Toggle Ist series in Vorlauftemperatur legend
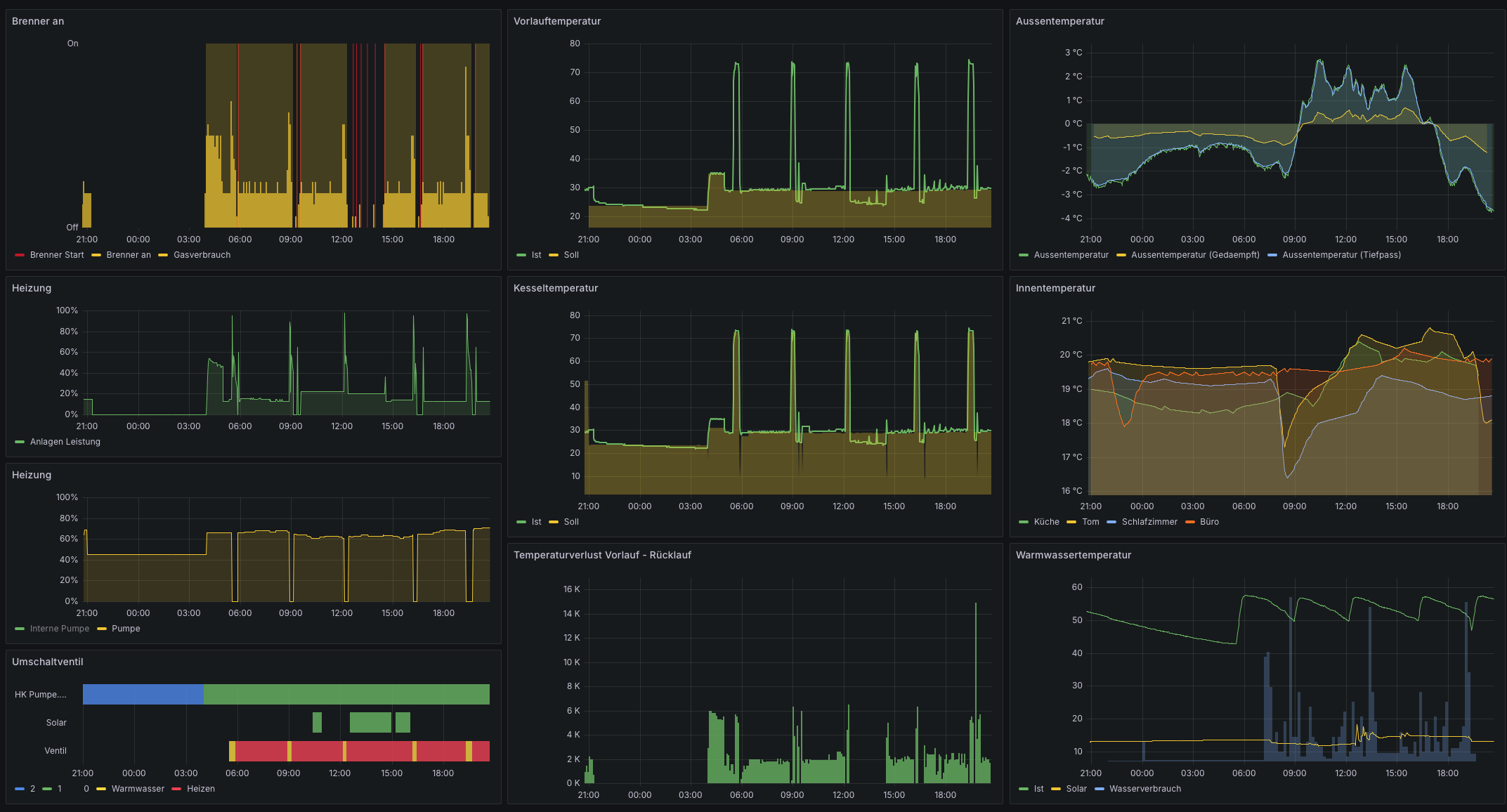Screen dimensions: 1507x812 click(536, 255)
